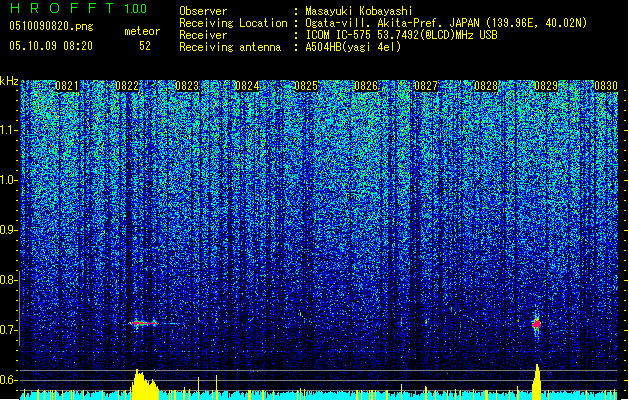Click the 0827 time marker
The height and width of the screenshot is (400, 629).
[426, 86]
